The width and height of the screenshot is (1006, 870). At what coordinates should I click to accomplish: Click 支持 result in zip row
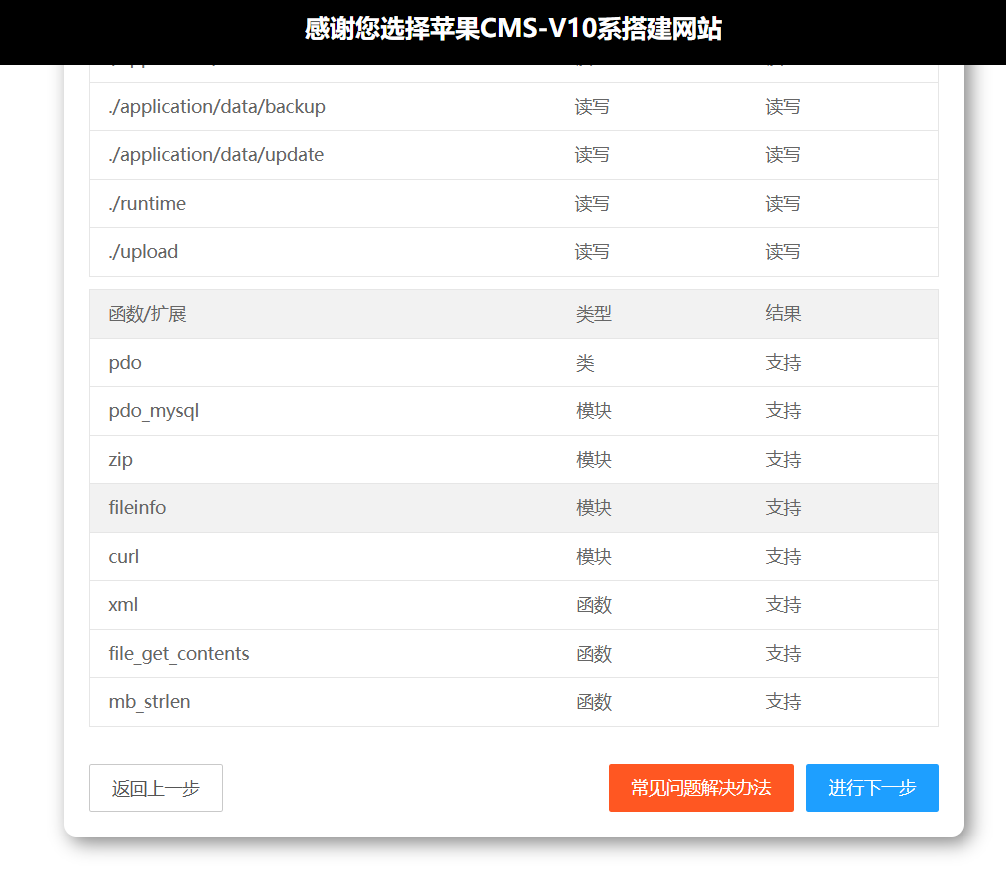pyautogui.click(x=783, y=460)
